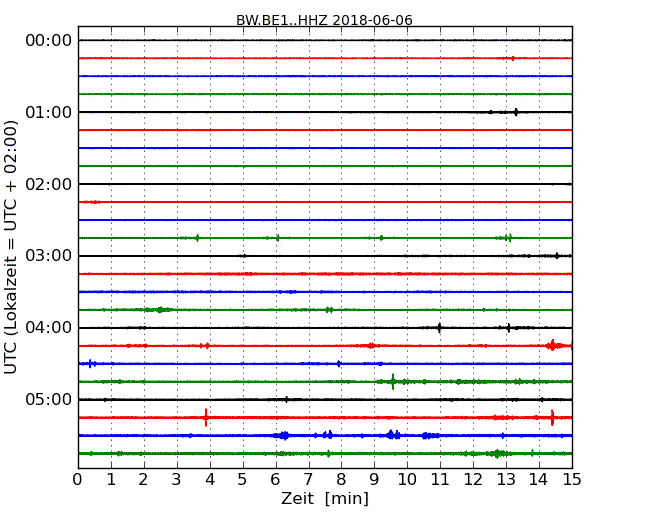Select the x-axis tick label 5
The height and width of the screenshot is (520, 650).
243,480
